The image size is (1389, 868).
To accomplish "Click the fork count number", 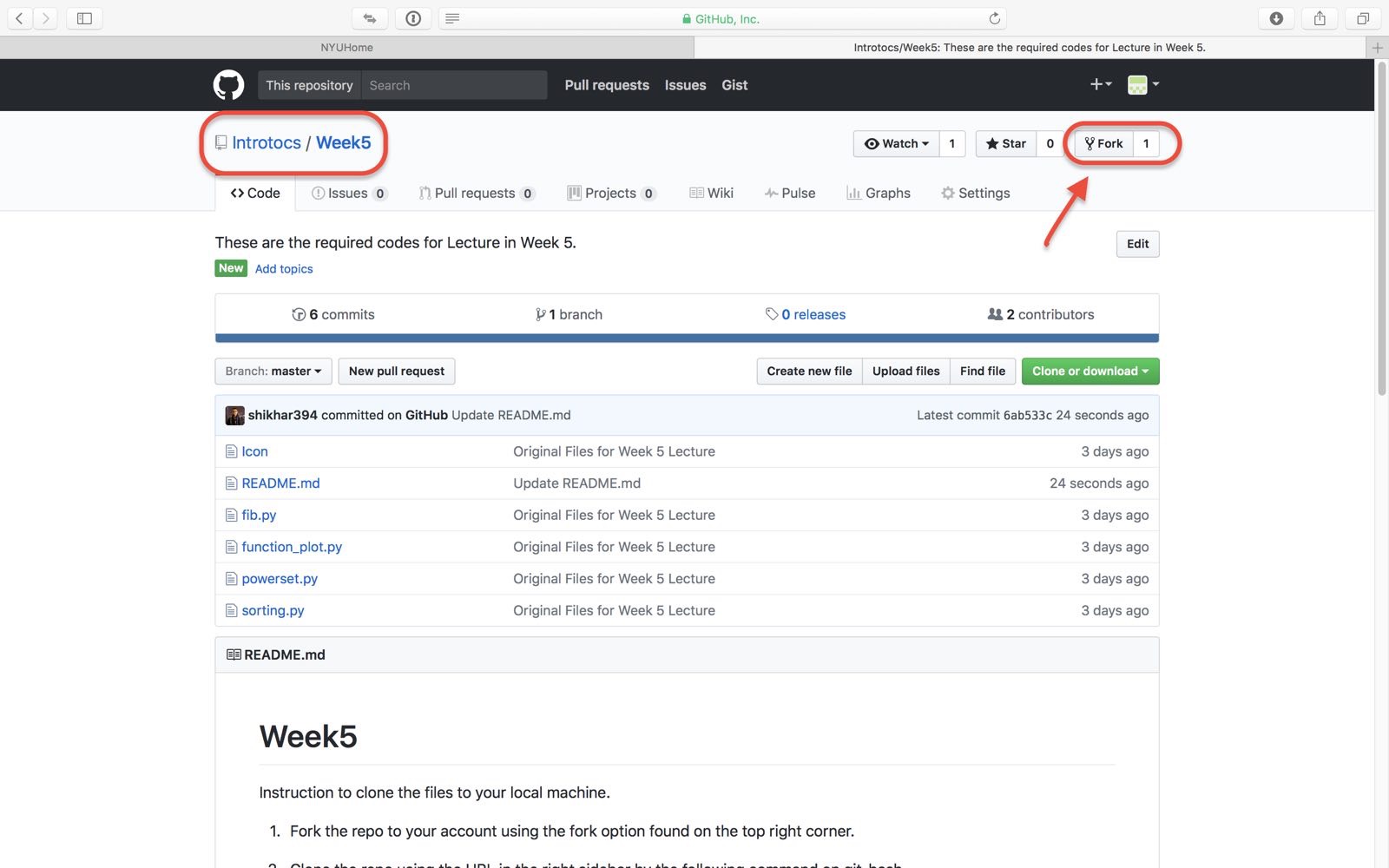I will 1146,143.
